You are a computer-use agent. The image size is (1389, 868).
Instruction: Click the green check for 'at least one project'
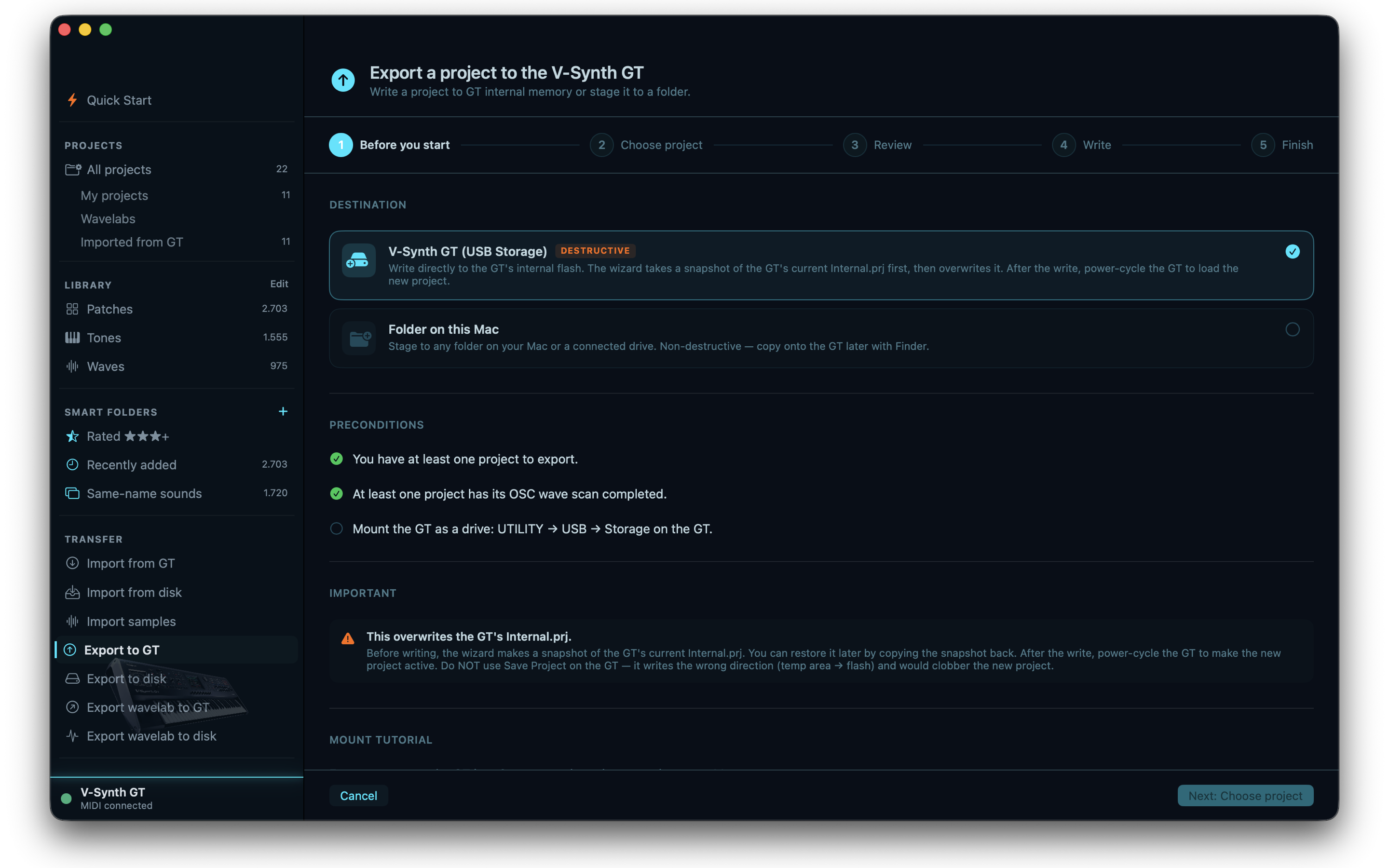pyautogui.click(x=337, y=459)
